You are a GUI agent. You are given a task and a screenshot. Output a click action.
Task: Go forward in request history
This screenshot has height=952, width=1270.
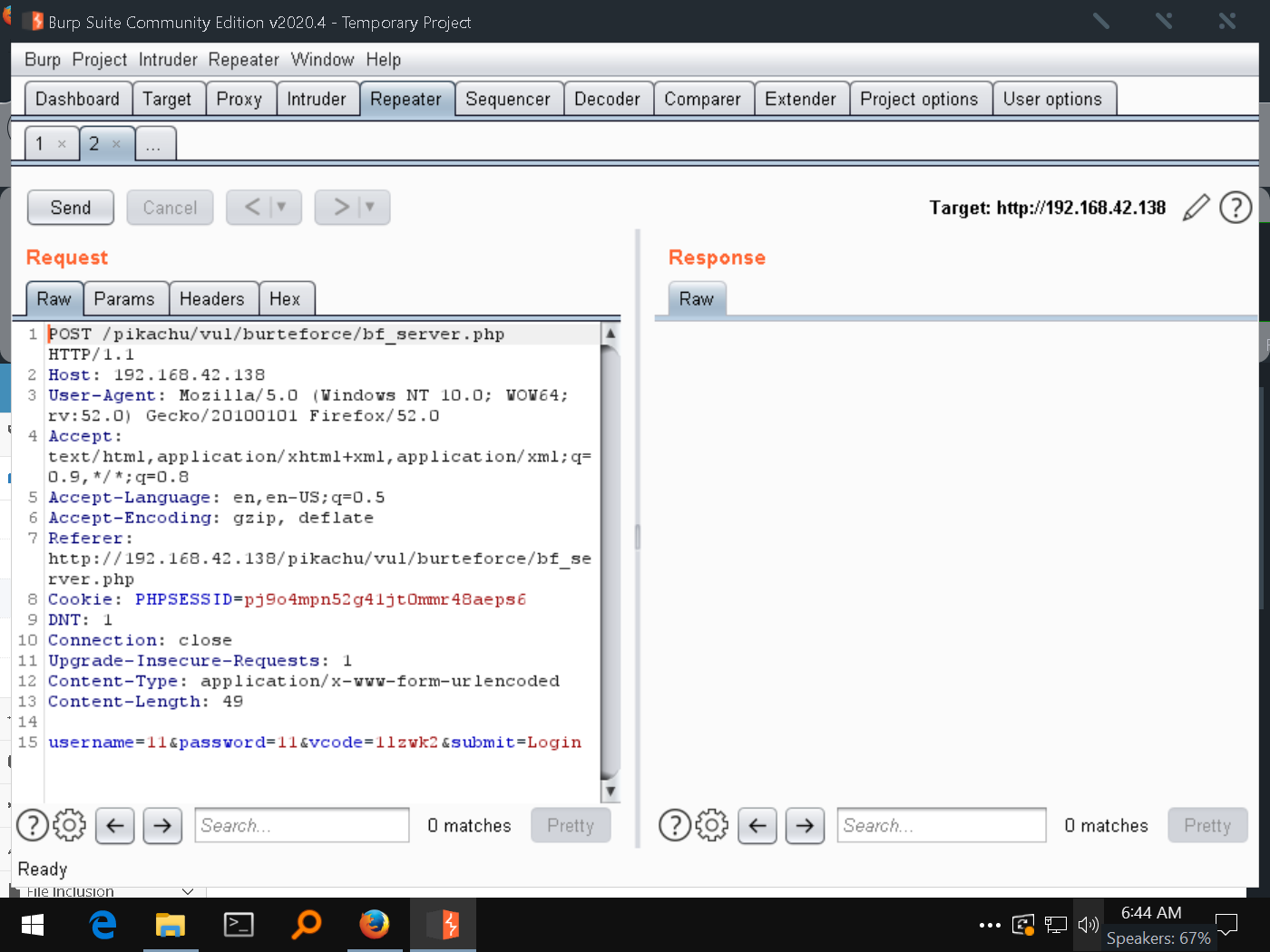pos(340,207)
